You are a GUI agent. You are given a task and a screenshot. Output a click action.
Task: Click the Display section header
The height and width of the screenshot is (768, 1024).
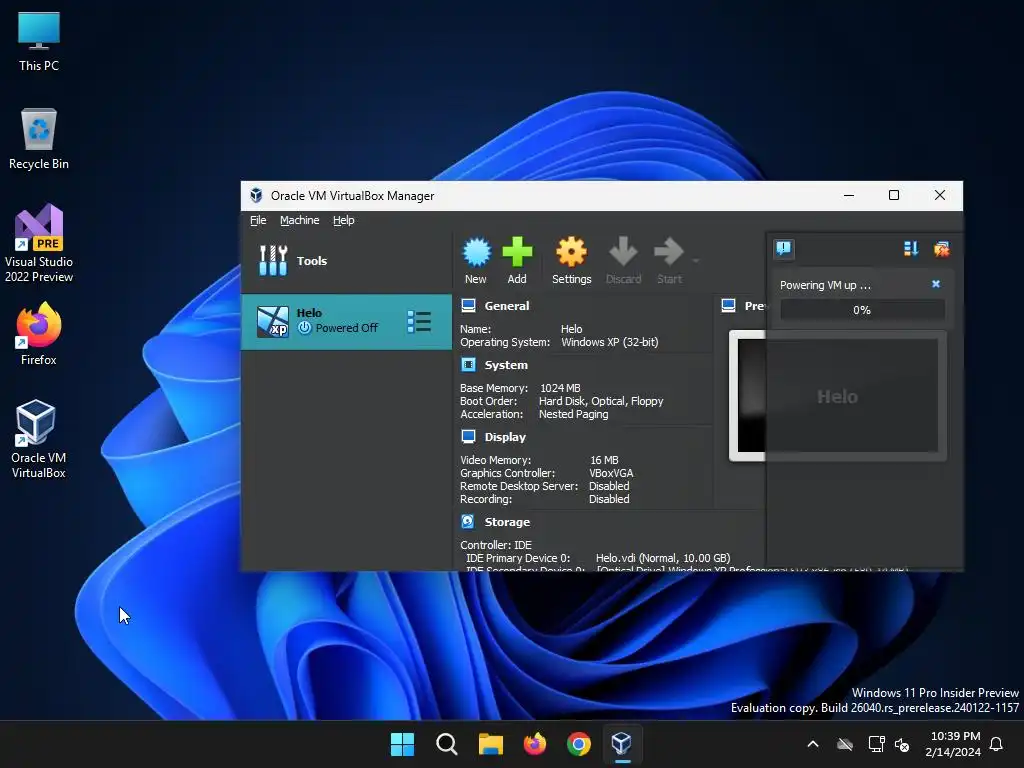click(x=505, y=437)
